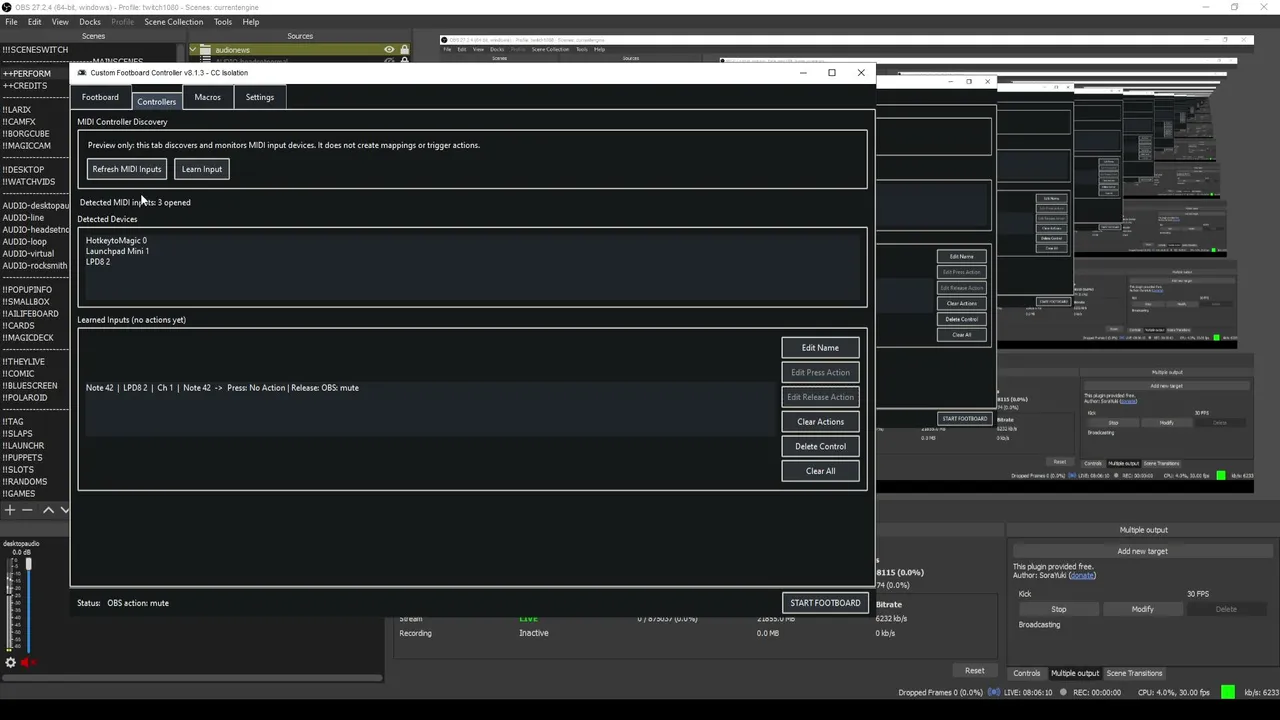Image resolution: width=1280 pixels, height=720 pixels.
Task: Open desktopaudio mixer settings gear
Action: tap(10, 662)
